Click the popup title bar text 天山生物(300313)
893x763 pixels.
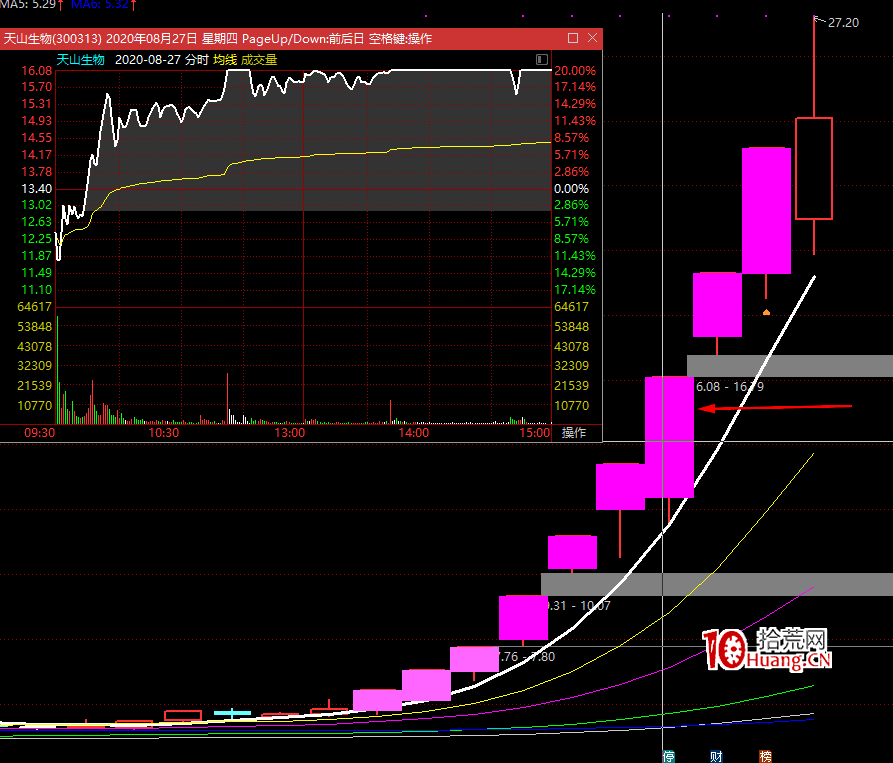tap(52, 39)
